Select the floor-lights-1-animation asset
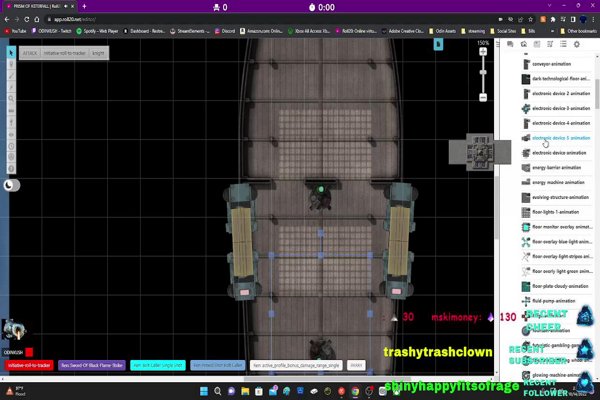The width and height of the screenshot is (600, 400). pos(557,212)
